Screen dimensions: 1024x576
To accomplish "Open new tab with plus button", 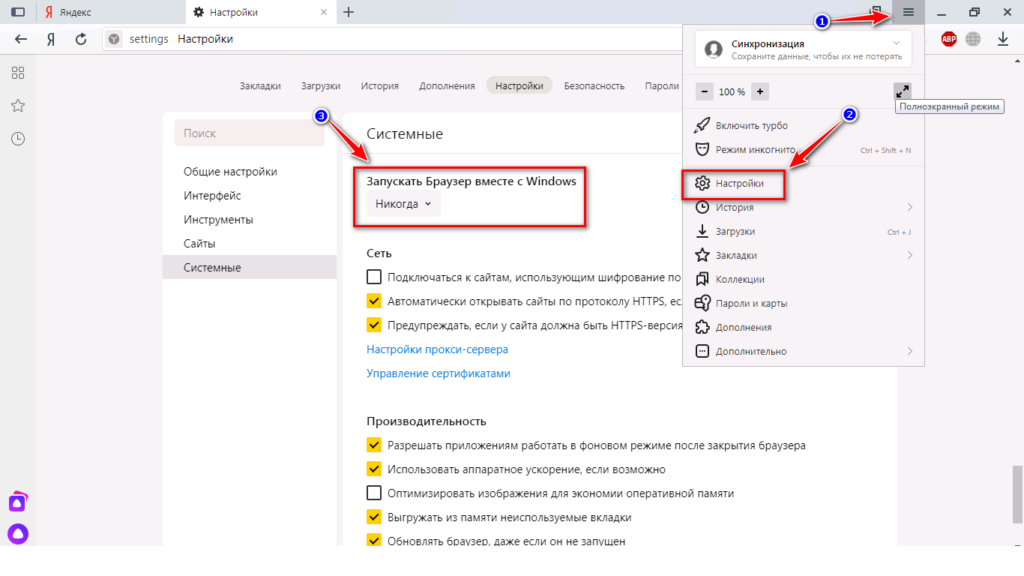I will click(349, 12).
